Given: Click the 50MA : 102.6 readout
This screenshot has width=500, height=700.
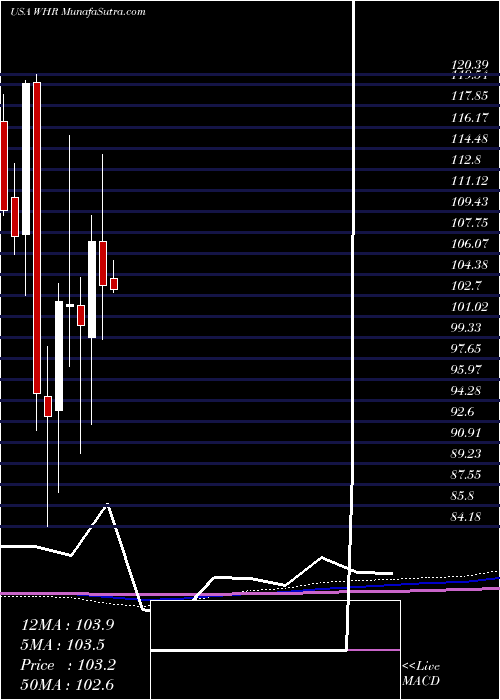Looking at the screenshot, I should coord(68,685).
